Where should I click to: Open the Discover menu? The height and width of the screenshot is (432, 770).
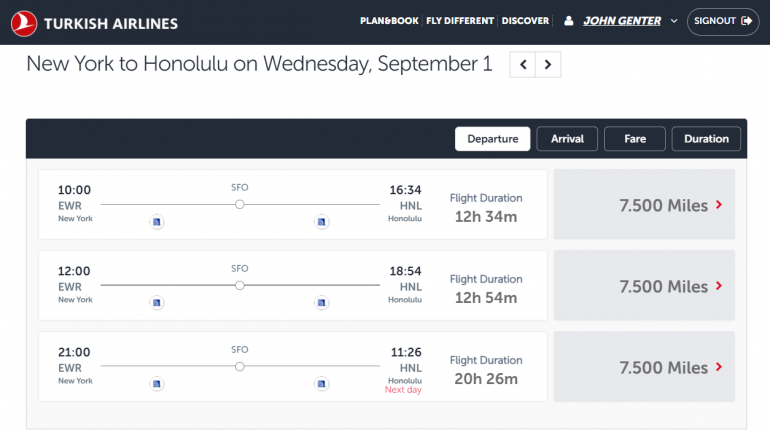point(525,21)
